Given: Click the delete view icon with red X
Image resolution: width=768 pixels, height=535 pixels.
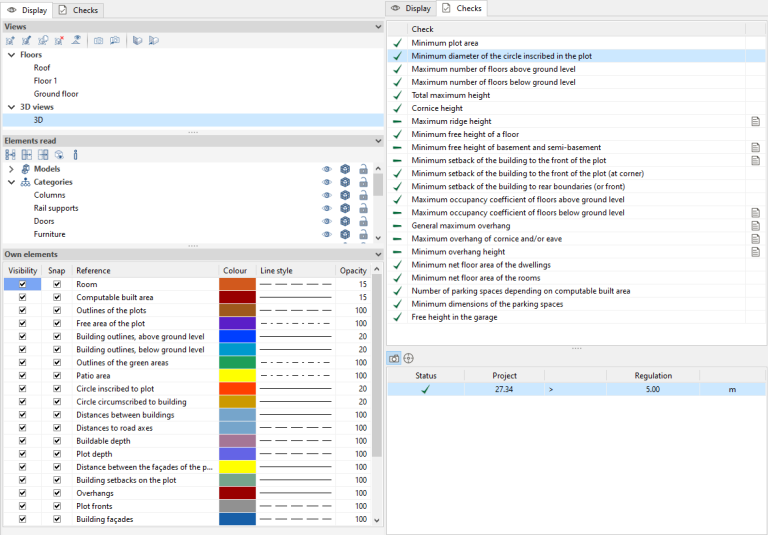Looking at the screenshot, I should [59, 41].
